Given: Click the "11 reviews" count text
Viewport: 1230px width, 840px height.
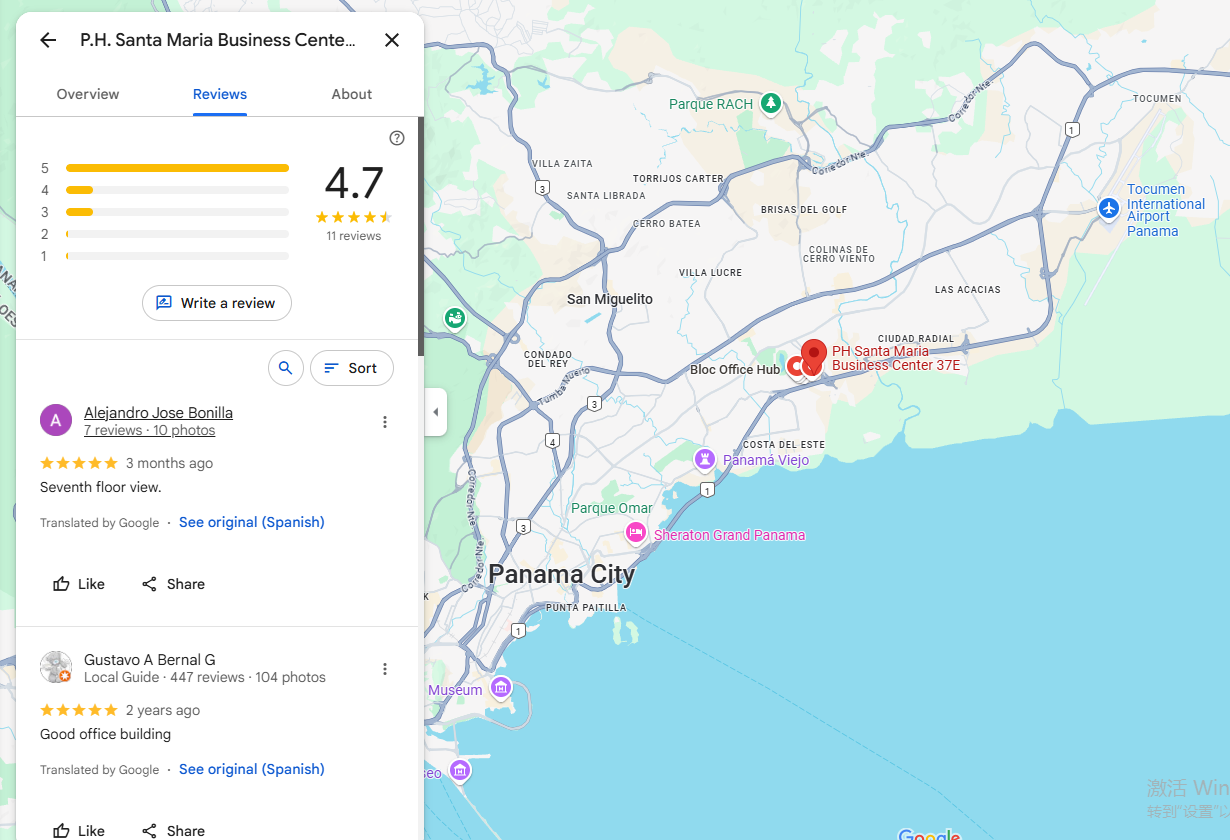Looking at the screenshot, I should tap(354, 236).
